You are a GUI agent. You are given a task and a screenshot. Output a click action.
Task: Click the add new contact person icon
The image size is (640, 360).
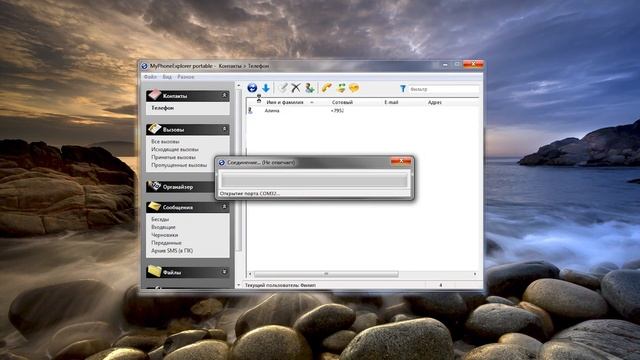coord(309,87)
